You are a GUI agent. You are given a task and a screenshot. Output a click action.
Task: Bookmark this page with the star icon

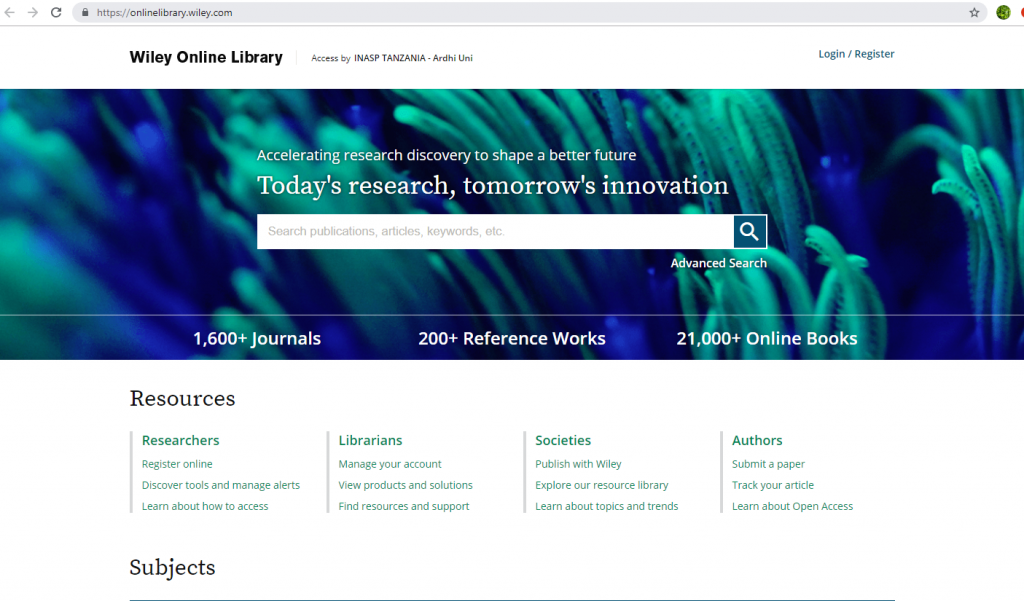(x=974, y=12)
